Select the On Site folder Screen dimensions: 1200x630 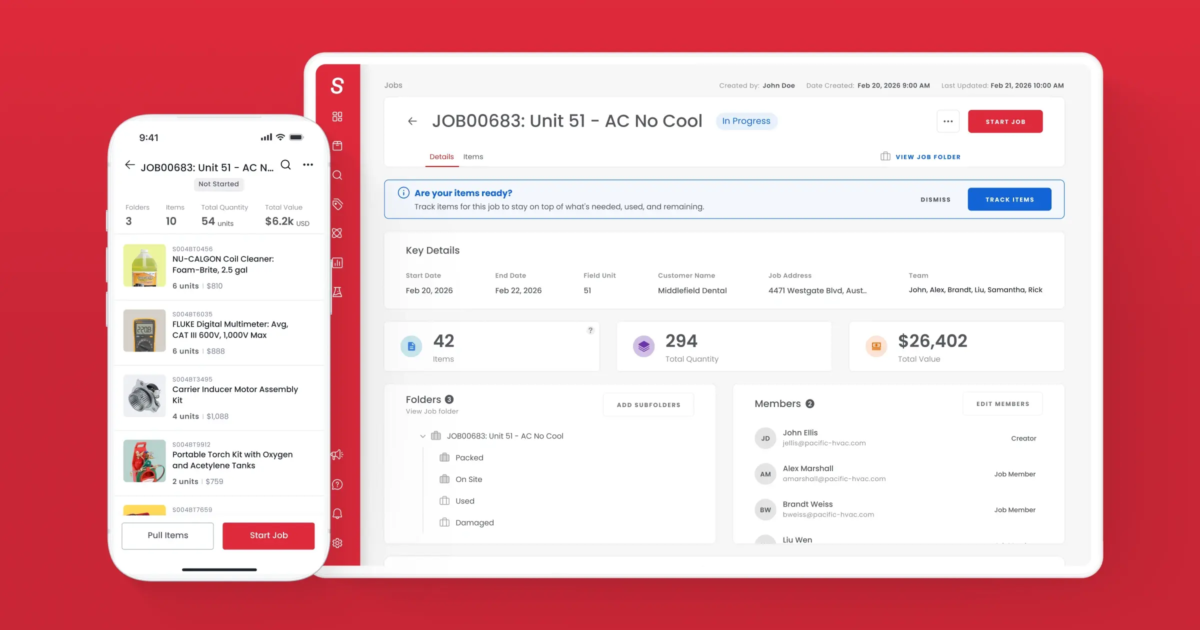[x=469, y=480]
